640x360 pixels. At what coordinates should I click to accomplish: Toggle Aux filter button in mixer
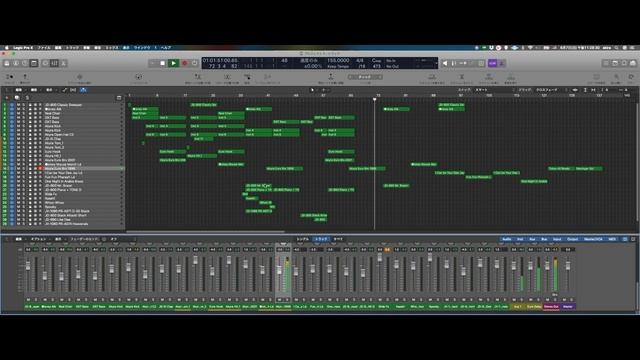click(532, 239)
